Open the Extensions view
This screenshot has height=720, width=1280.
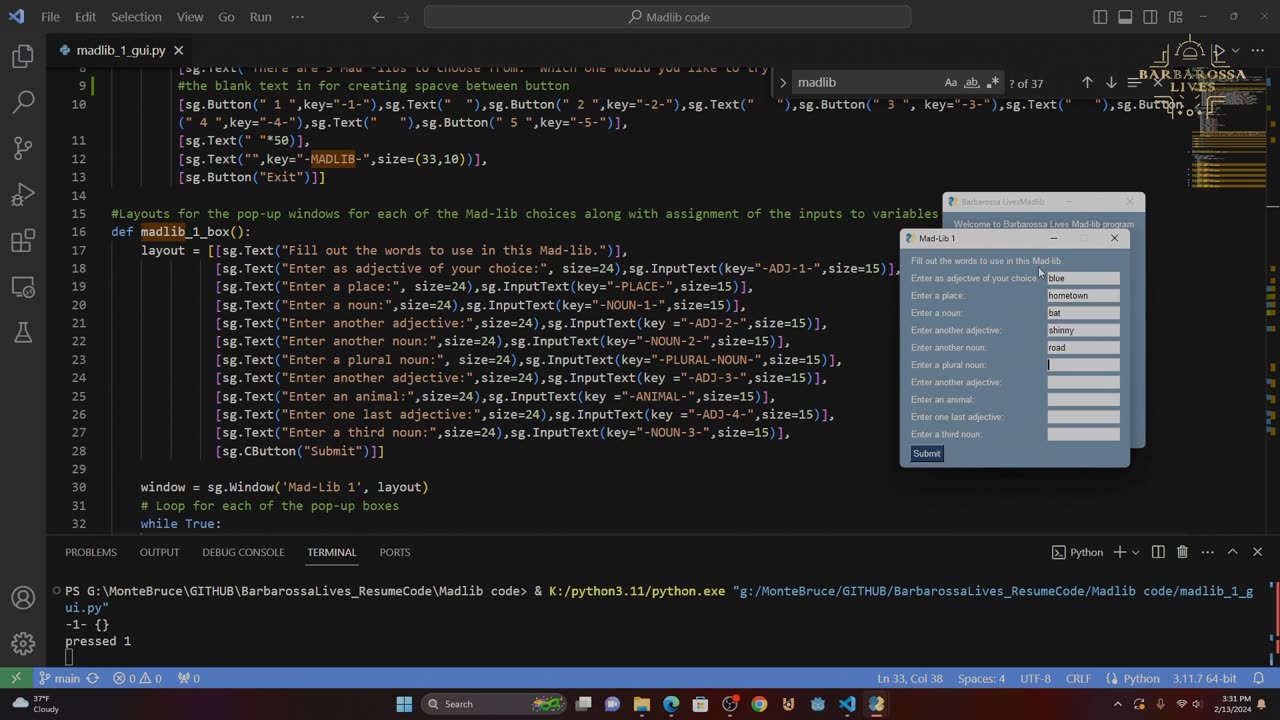tap(23, 241)
